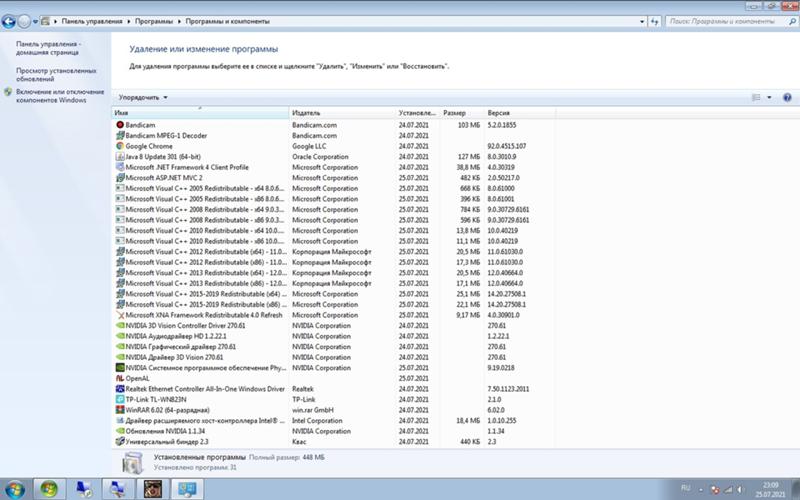Click the Microsoft XNA Framework row icon
Viewport: 800px width, 500px height.
[120, 315]
